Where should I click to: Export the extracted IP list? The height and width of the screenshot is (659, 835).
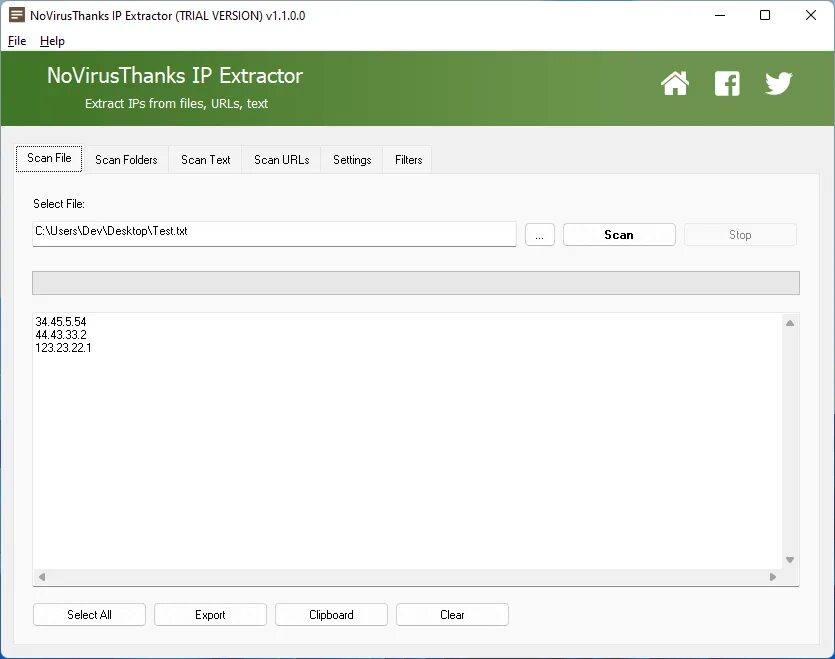[210, 615]
